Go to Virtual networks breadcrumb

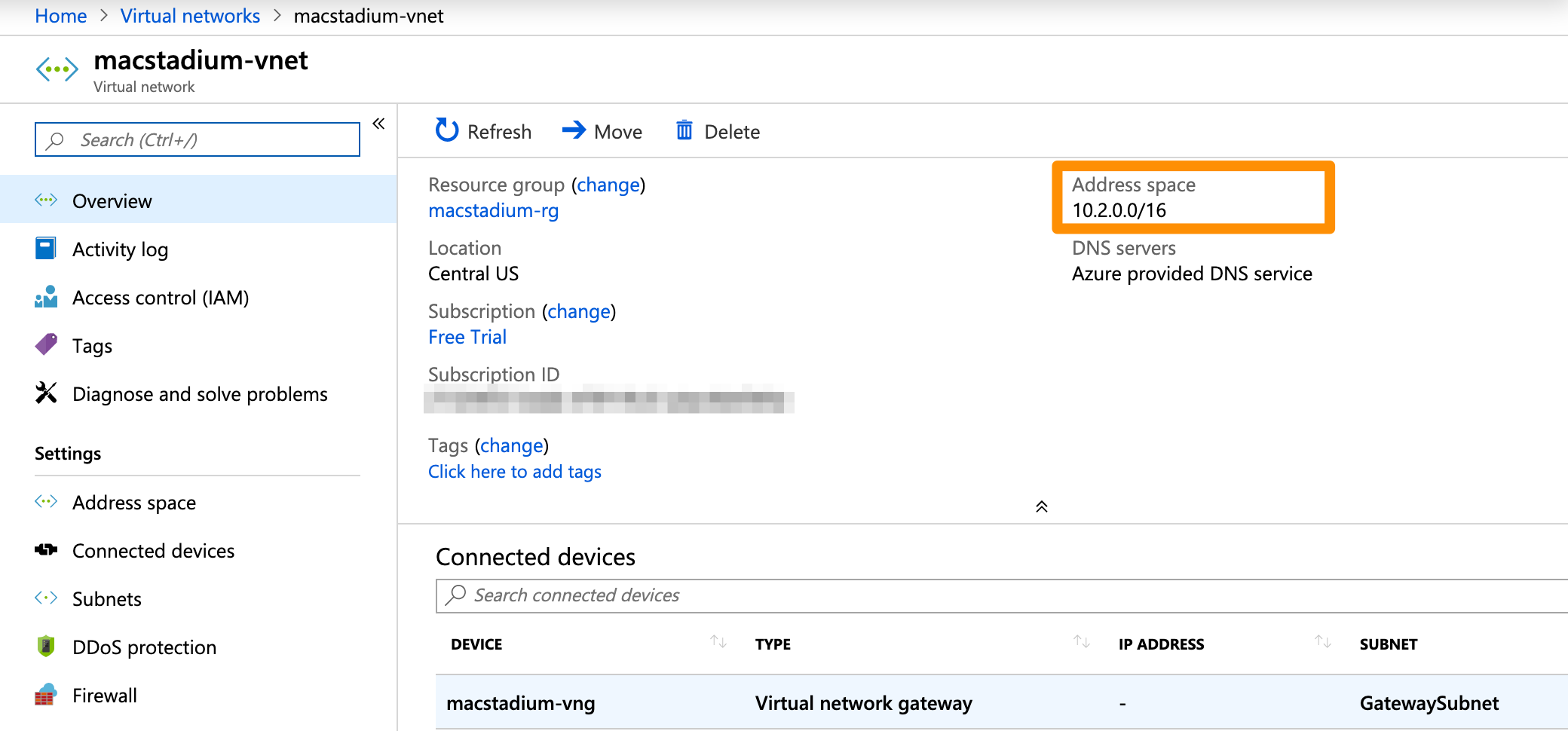pyautogui.click(x=190, y=16)
